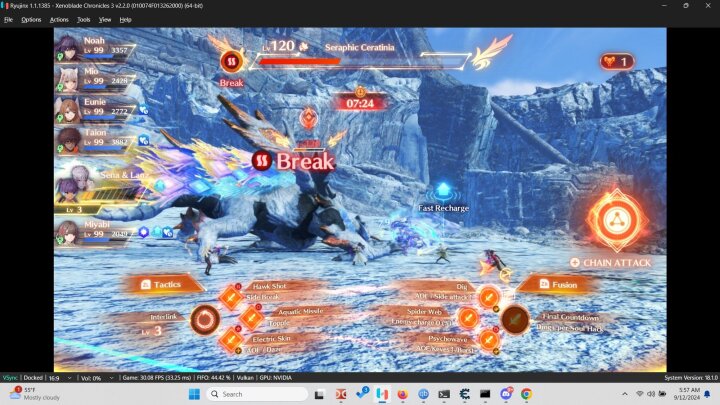
Task: Open the Options menu
Action: (x=31, y=19)
